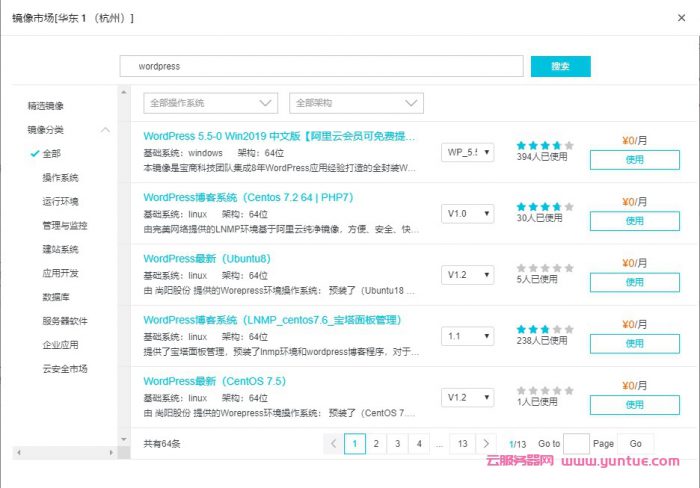700x488 pixels.
Task: Click the 搜索 search button
Action: coord(560,66)
